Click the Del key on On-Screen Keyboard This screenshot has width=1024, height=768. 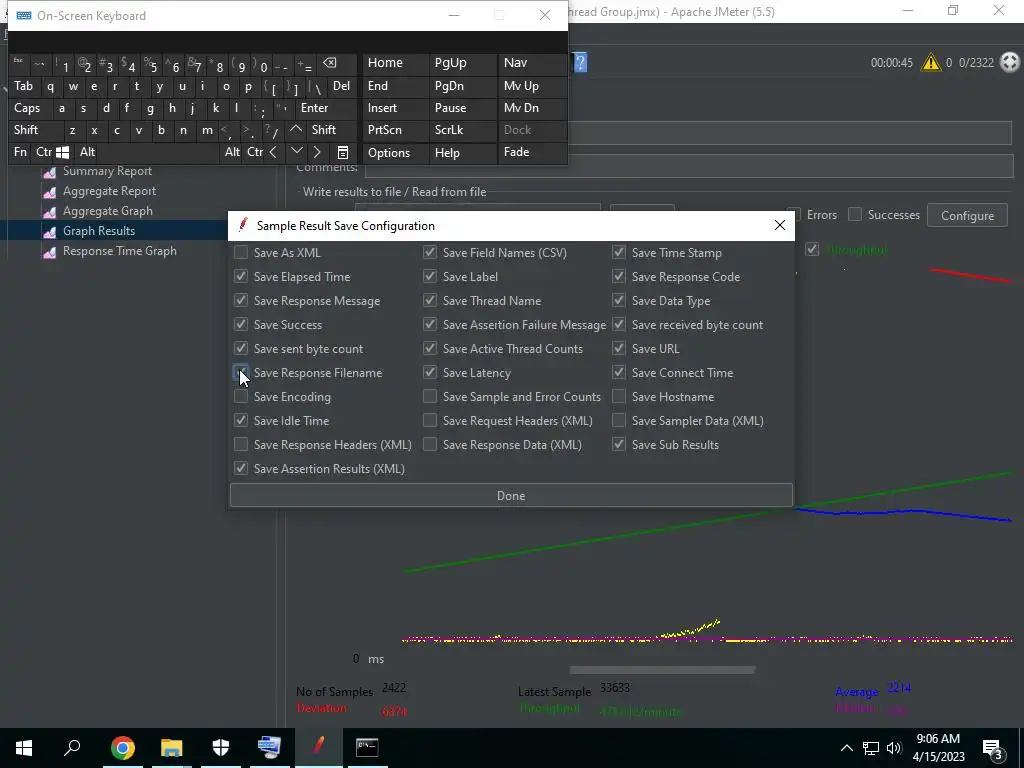[341, 86]
